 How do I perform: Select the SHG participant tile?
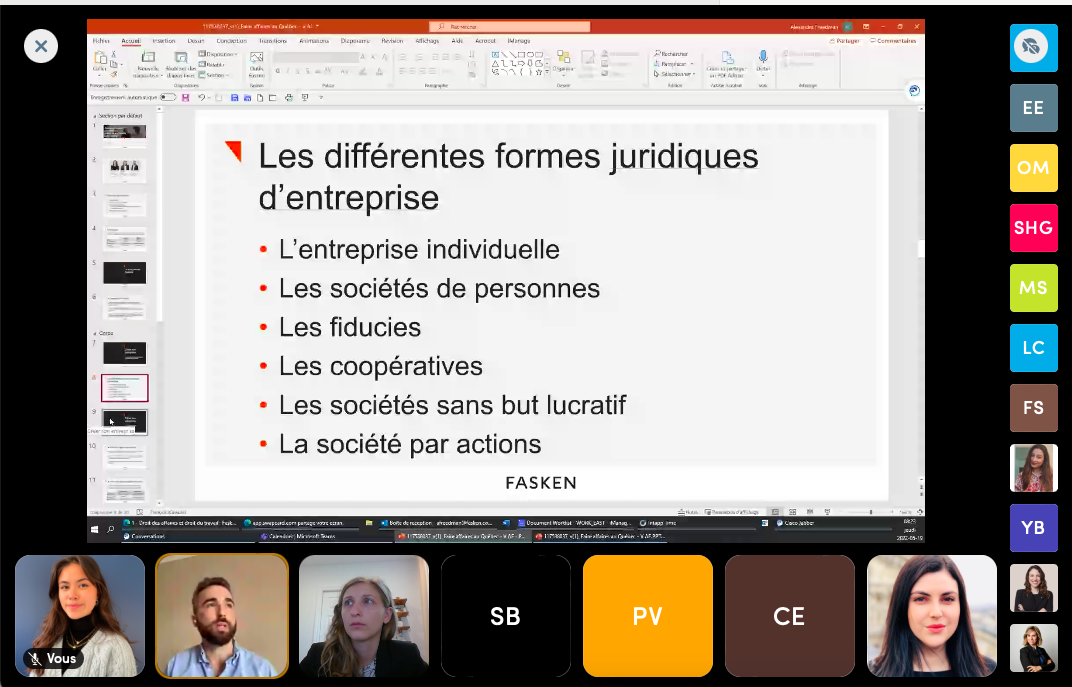click(x=1033, y=228)
